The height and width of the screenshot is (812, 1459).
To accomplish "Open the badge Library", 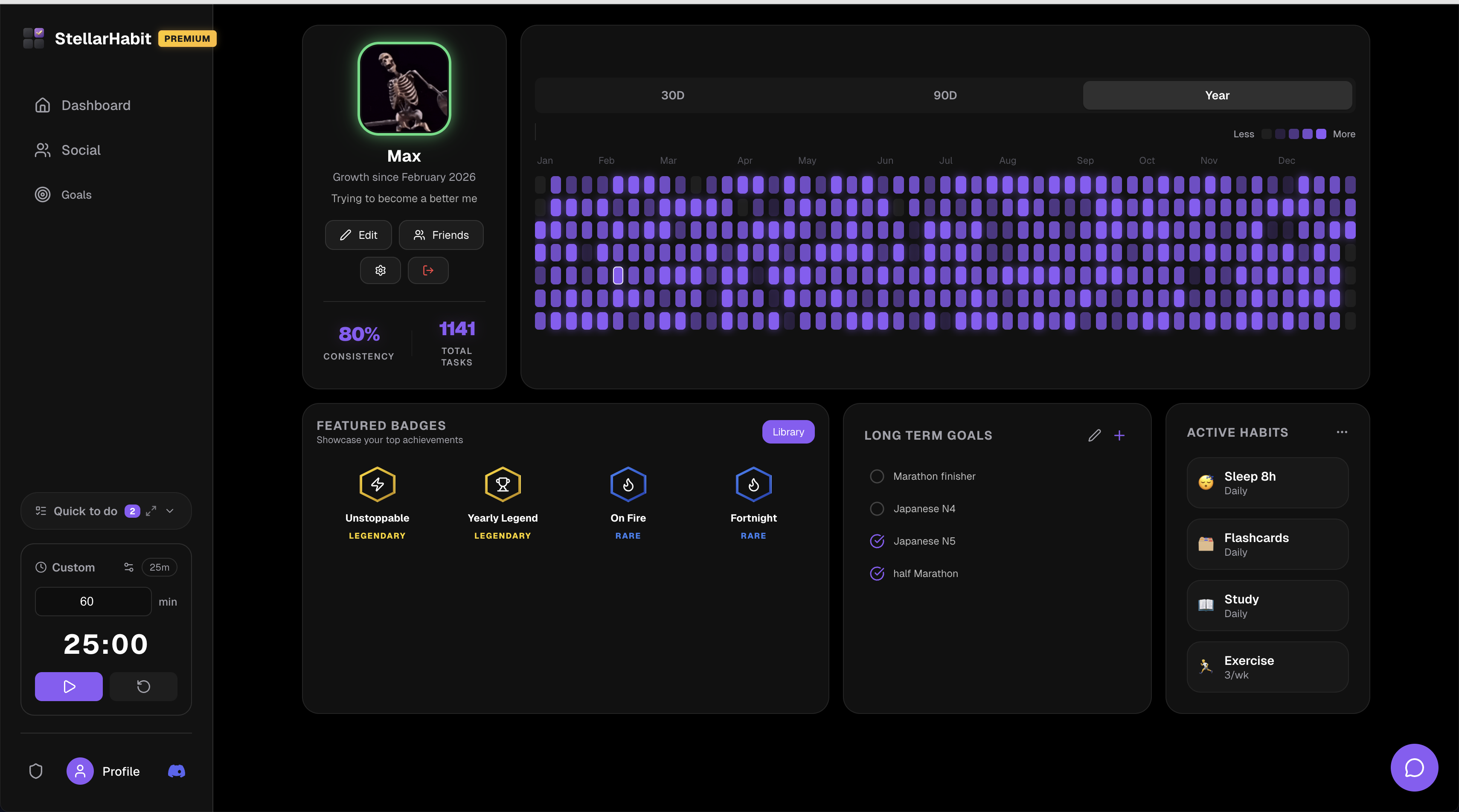I will [788, 432].
